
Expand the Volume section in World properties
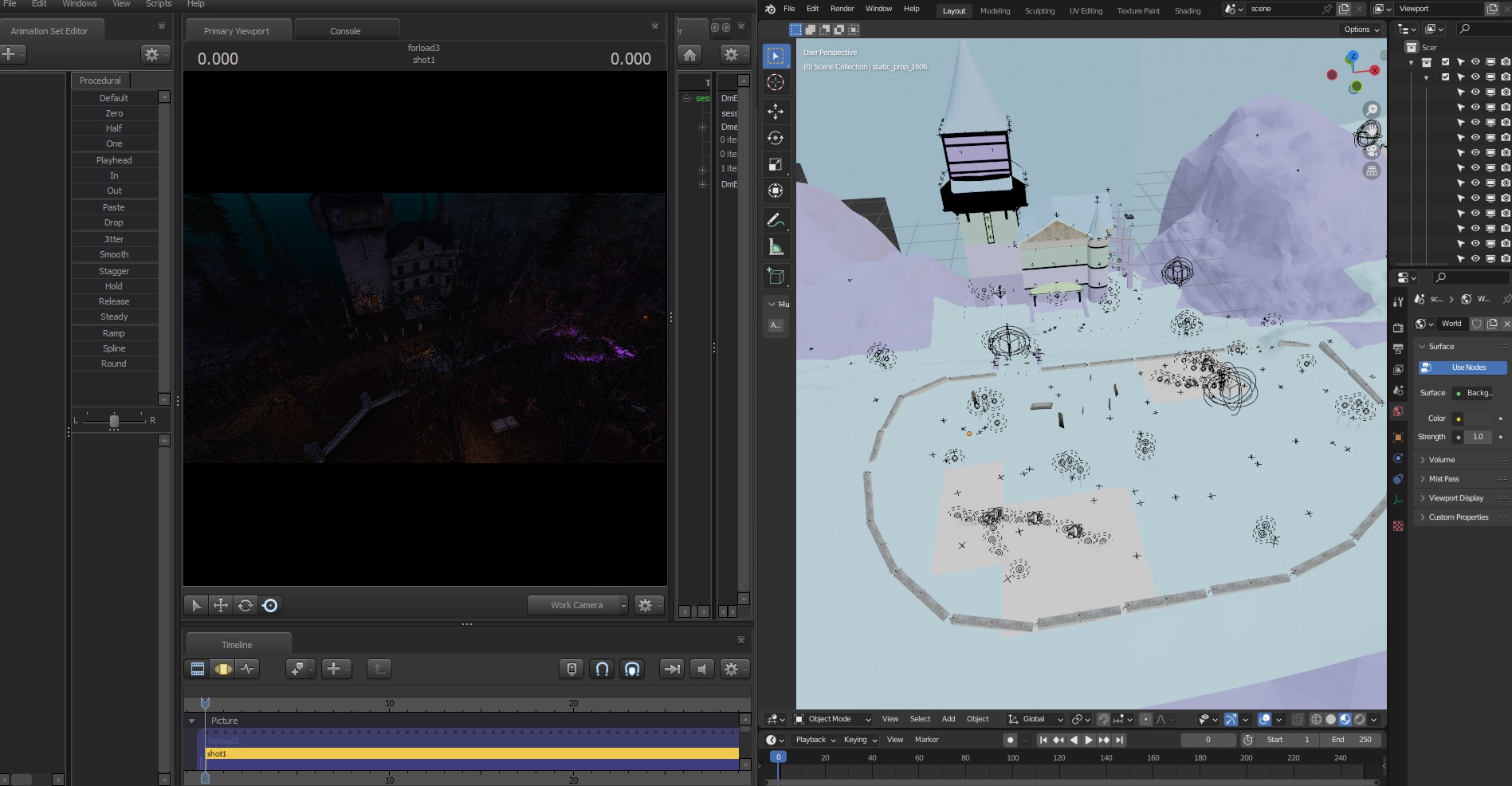coord(1440,459)
